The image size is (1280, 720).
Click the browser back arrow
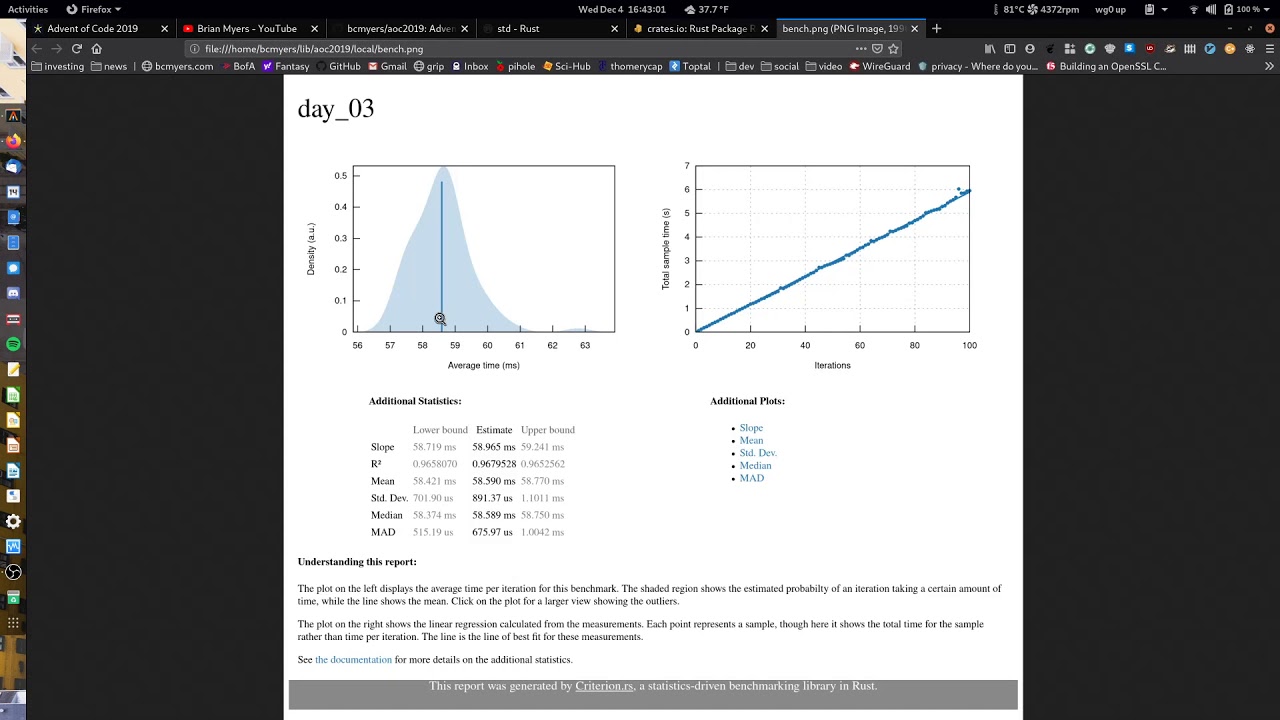click(x=37, y=48)
